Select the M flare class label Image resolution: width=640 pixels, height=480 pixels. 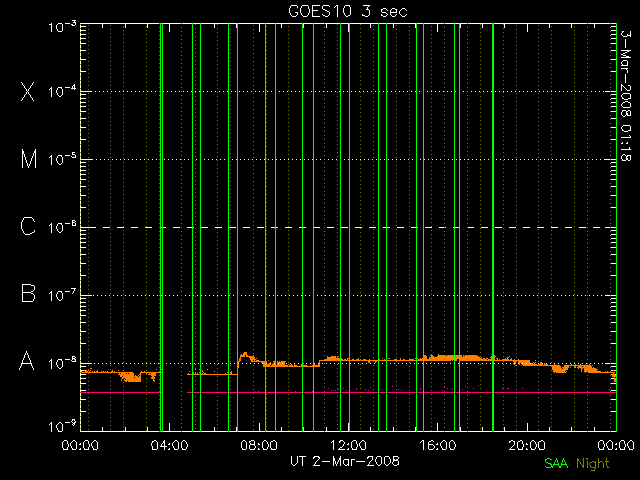click(x=29, y=159)
